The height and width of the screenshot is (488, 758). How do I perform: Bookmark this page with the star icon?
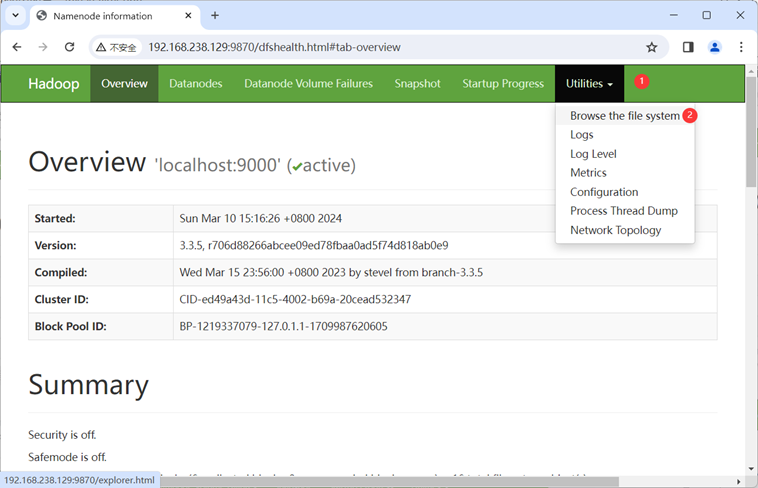pos(652,47)
